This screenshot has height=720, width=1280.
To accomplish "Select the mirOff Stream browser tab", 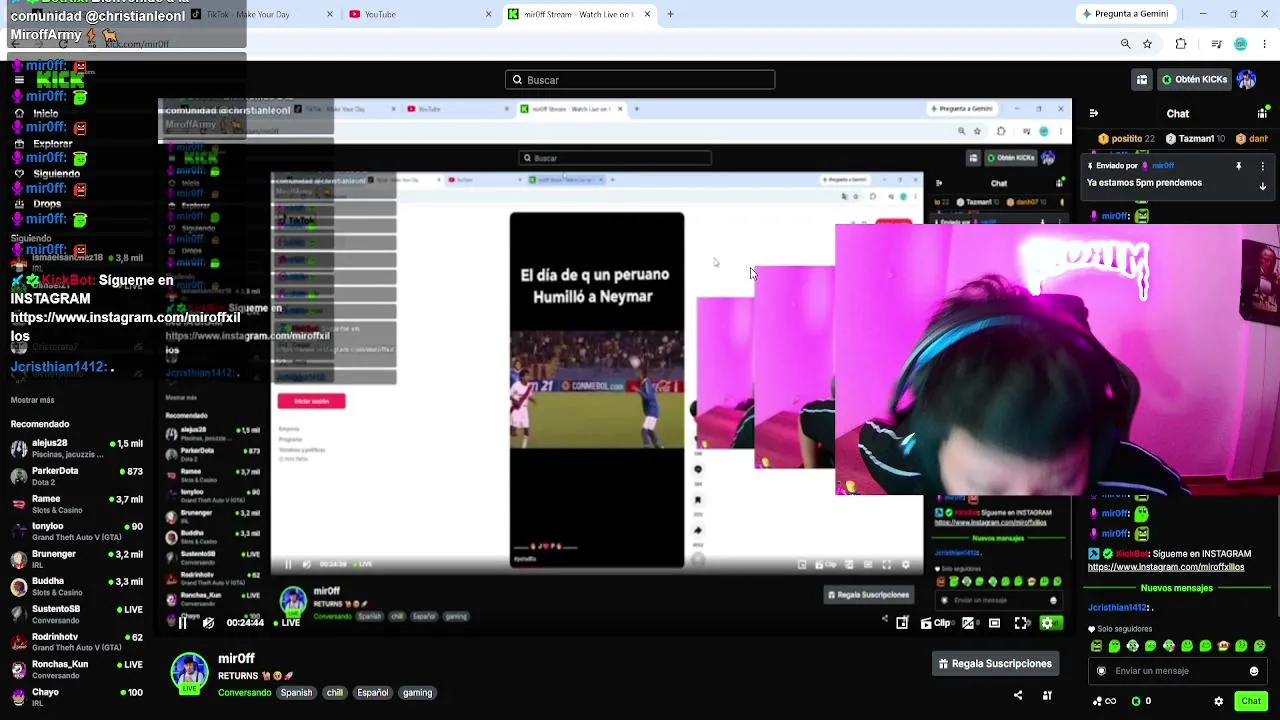I will (580, 14).
